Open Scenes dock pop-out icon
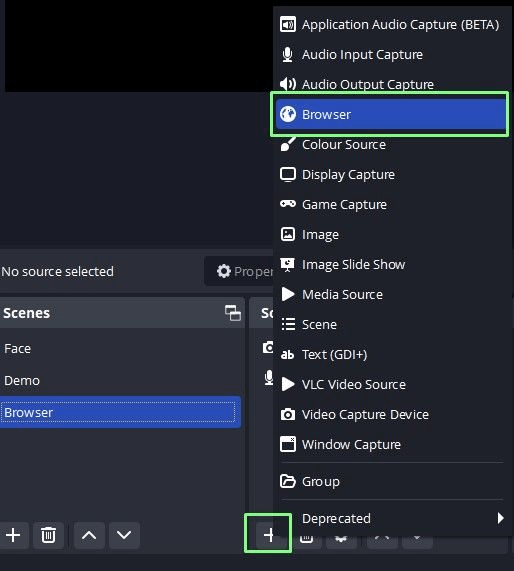514x571 pixels. [x=233, y=313]
